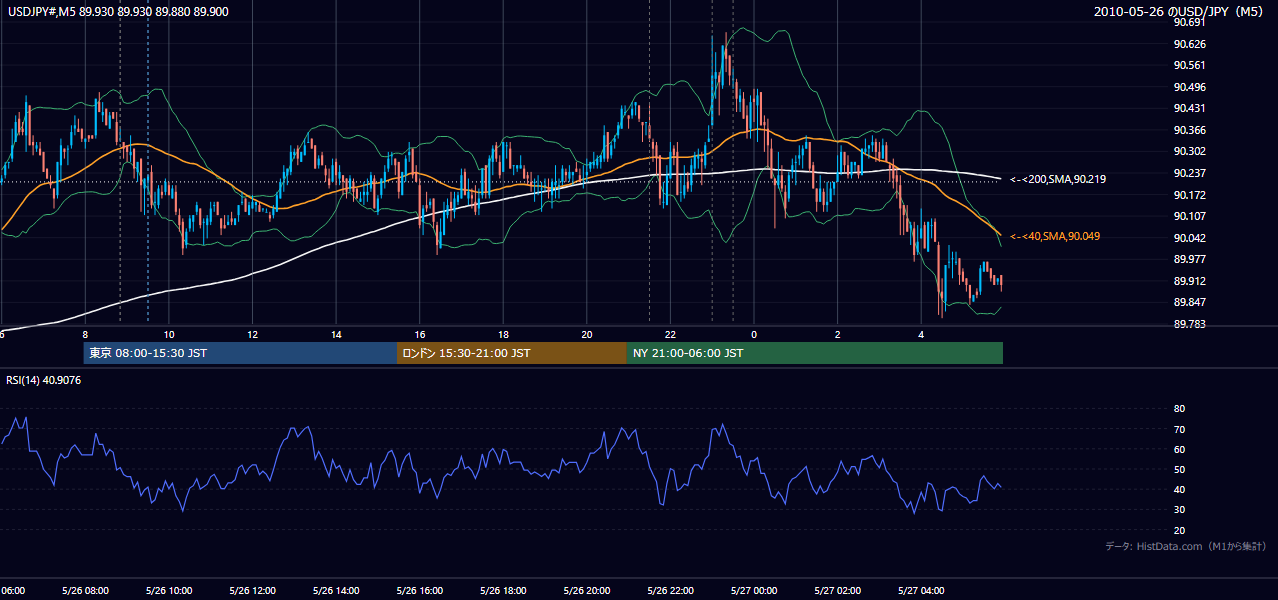Image resolution: width=1278 pixels, height=600 pixels.
Task: Click price axis value 90.691
Action: (x=1189, y=22)
